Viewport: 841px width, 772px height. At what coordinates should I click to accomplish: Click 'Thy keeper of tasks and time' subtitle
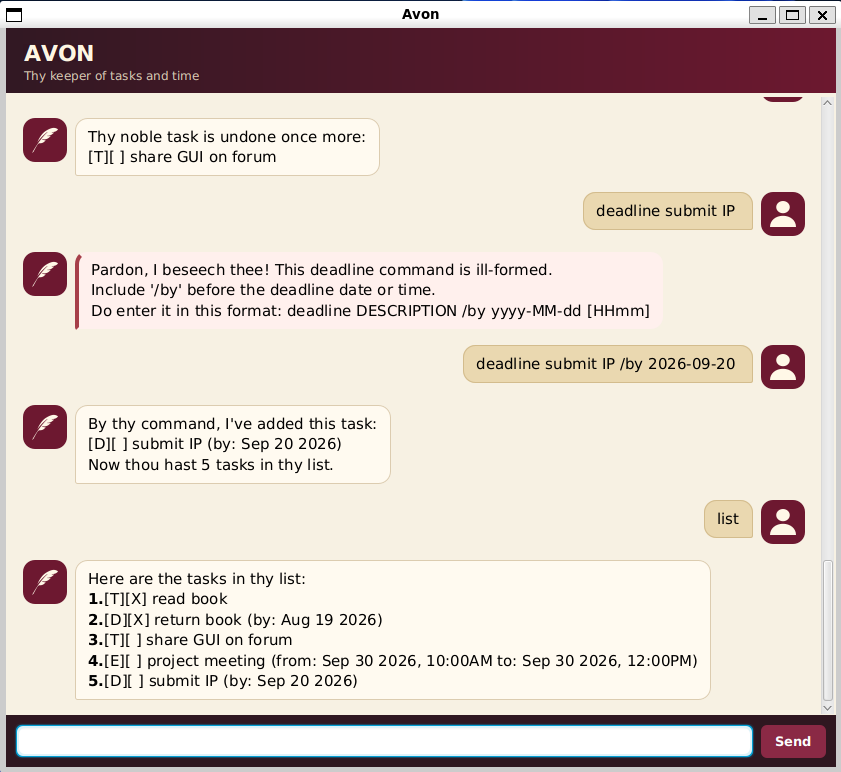pyautogui.click(x=112, y=76)
